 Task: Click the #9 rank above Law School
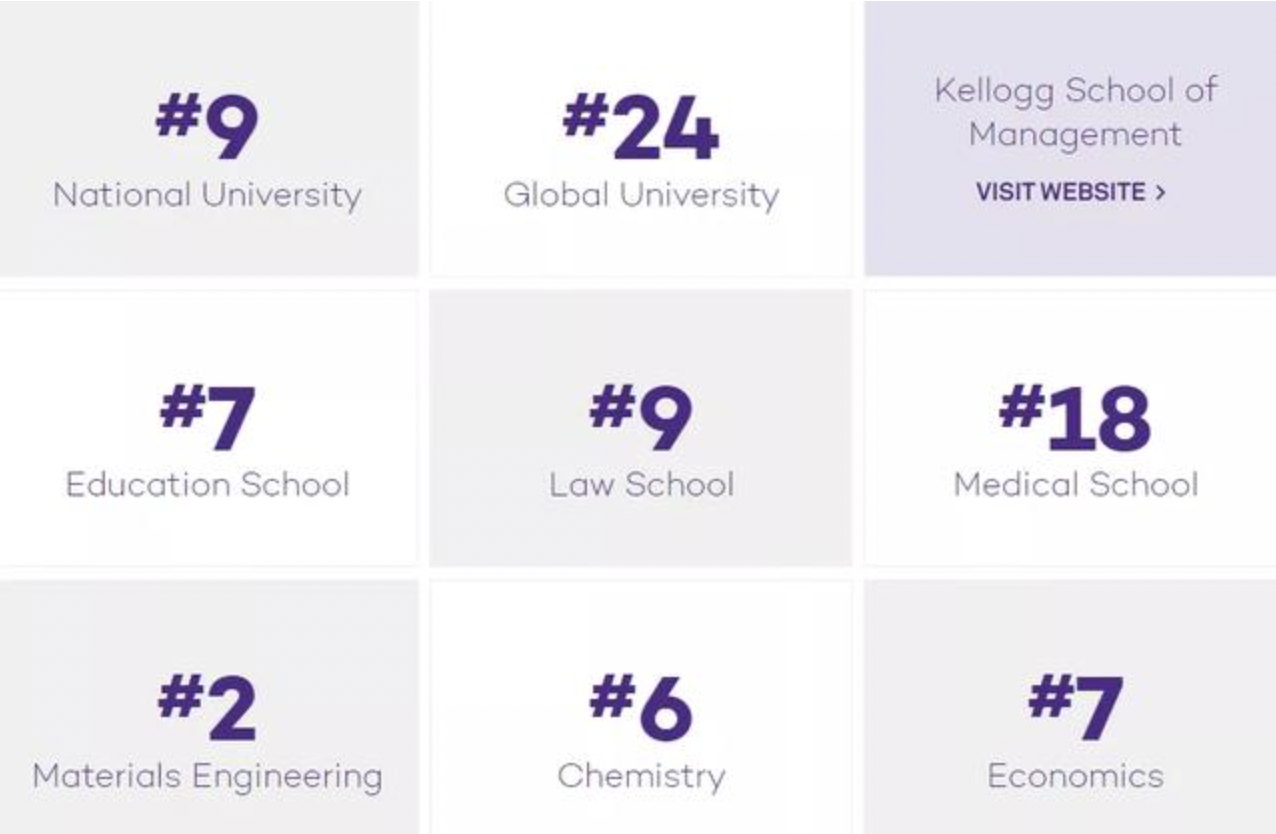coord(641,417)
